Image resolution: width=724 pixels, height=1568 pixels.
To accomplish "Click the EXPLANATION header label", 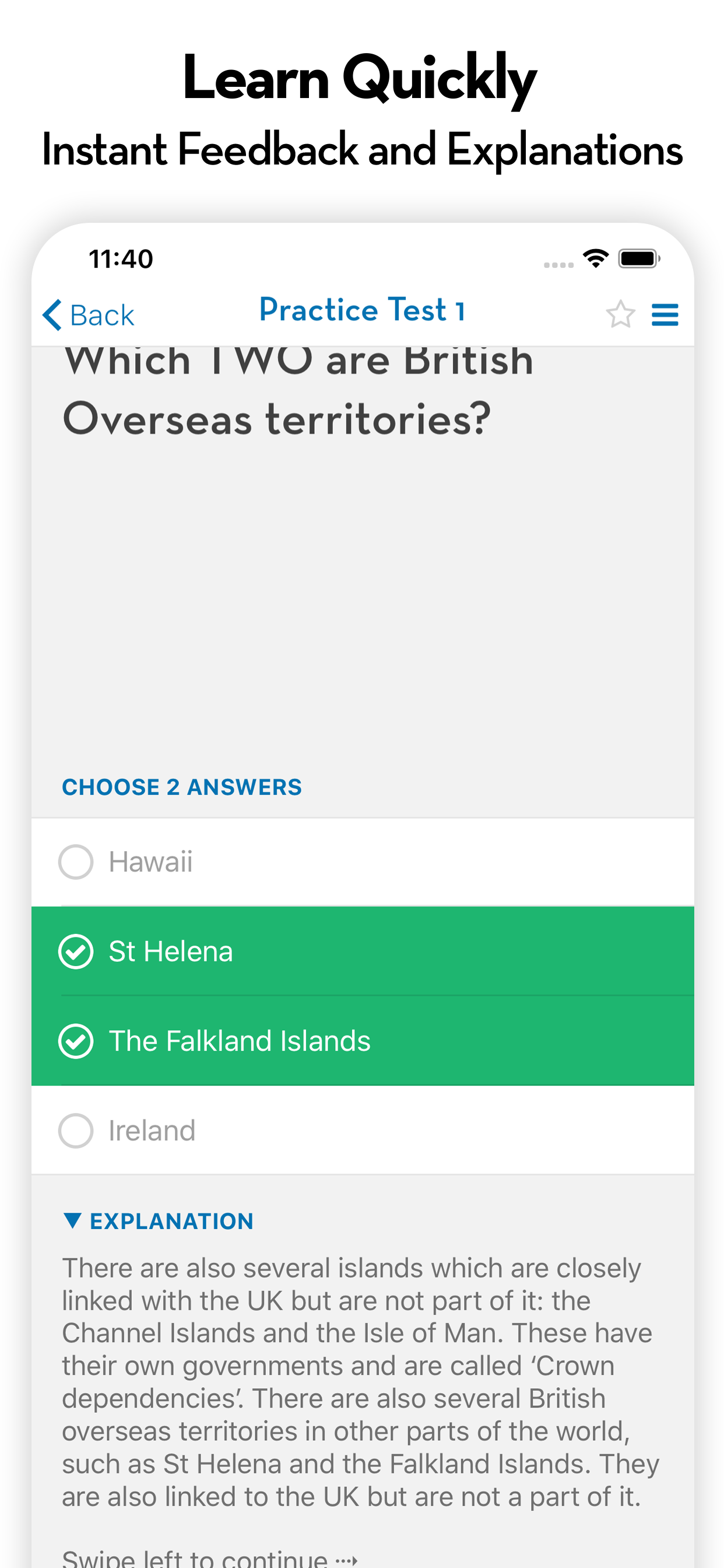I will pyautogui.click(x=171, y=1221).
